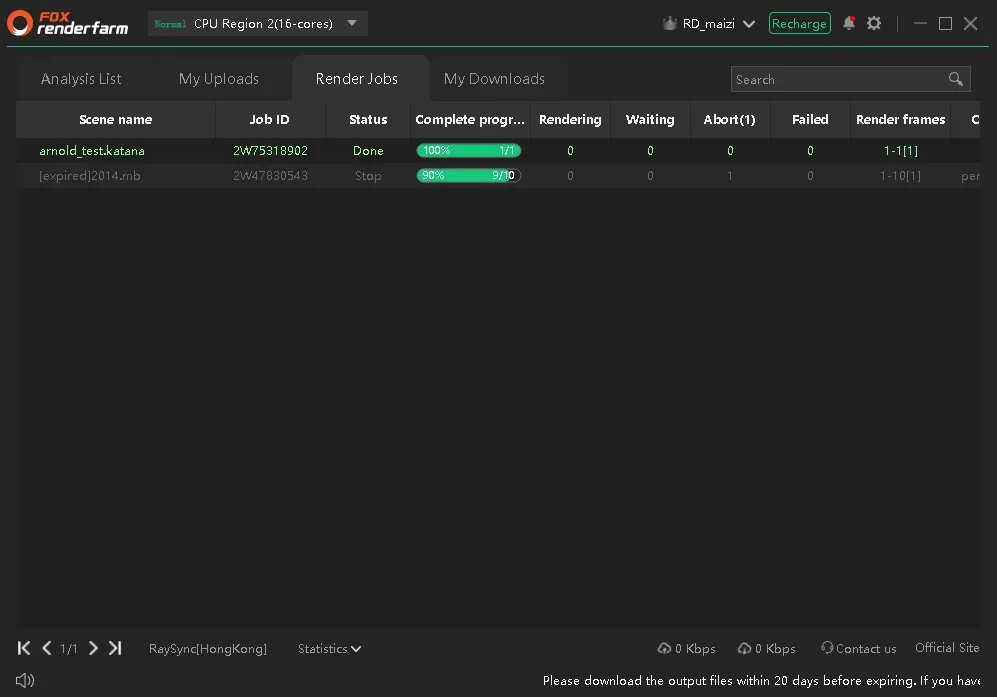The width and height of the screenshot is (997, 697).
Task: Click the 90% progress bar
Action: pos(469,176)
